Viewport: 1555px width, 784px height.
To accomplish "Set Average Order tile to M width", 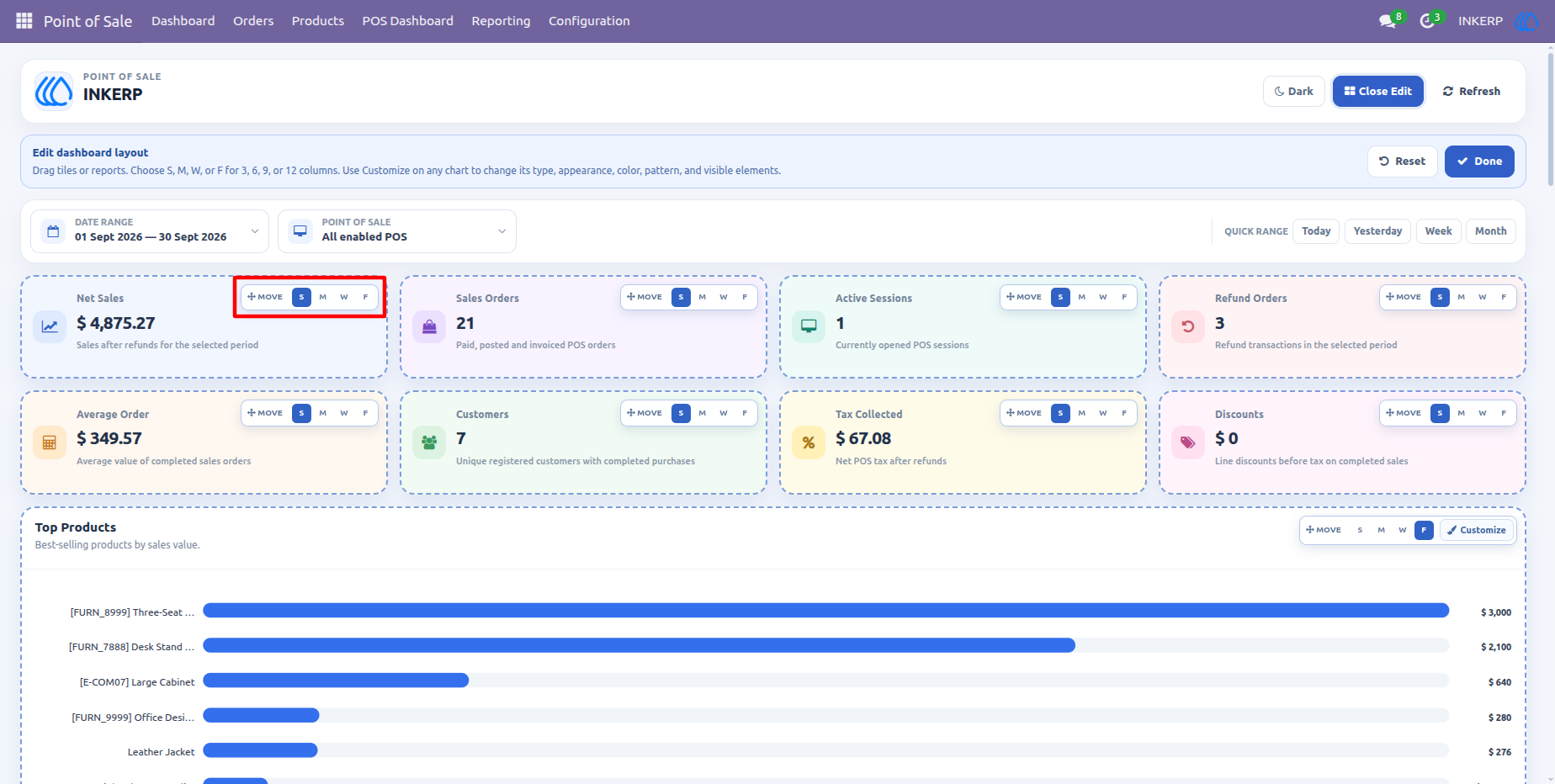I will (x=323, y=413).
